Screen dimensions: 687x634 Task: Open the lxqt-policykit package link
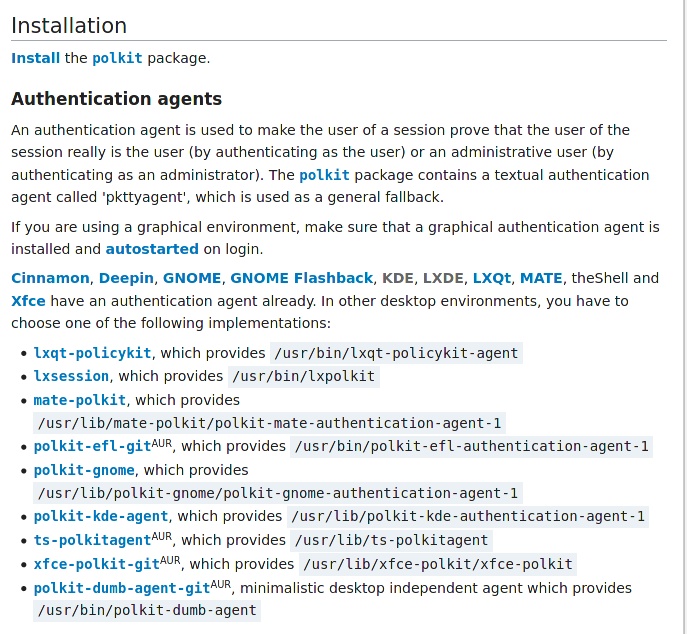tap(92, 353)
